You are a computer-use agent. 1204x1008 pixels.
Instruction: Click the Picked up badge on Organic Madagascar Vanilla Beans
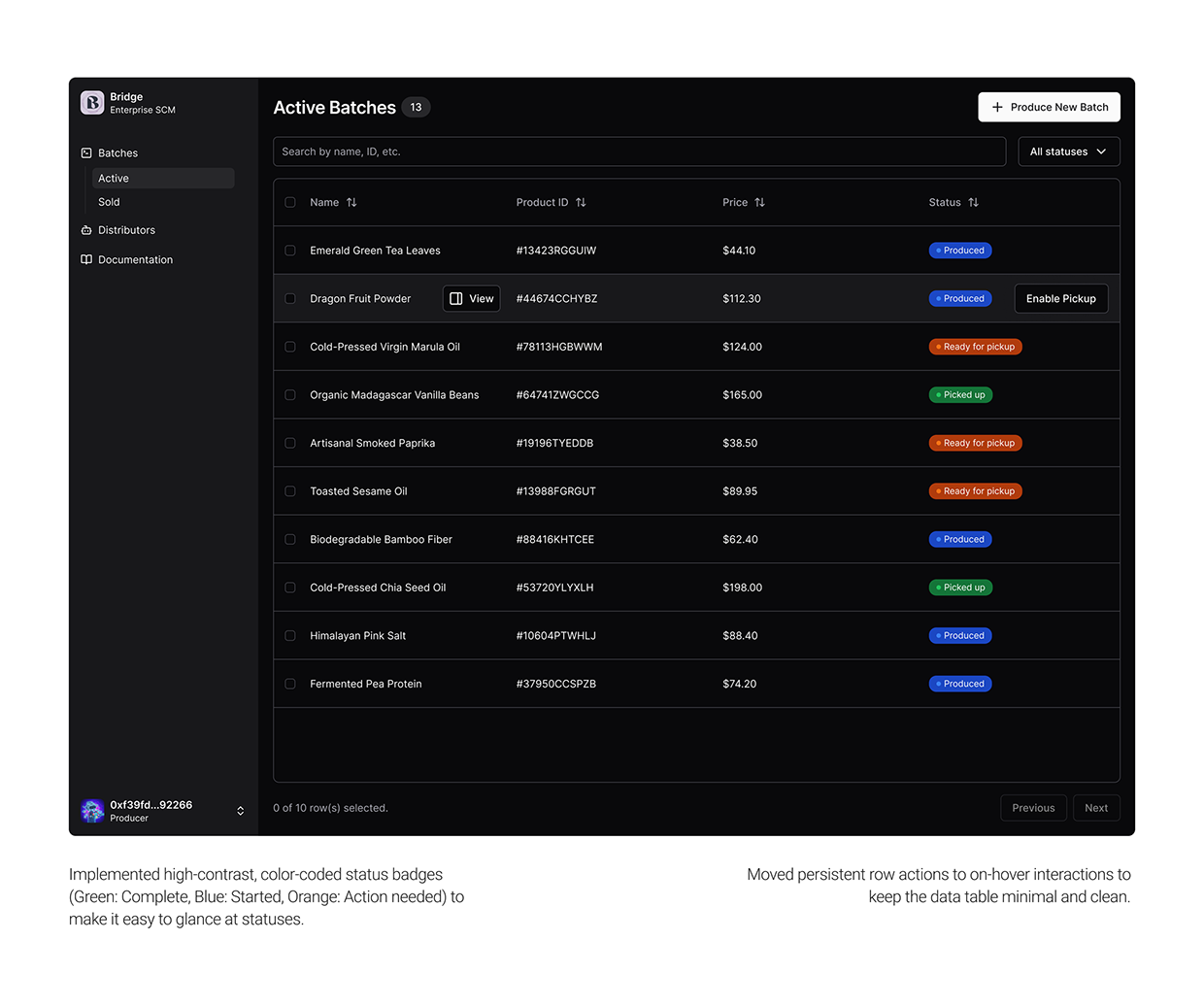pos(960,394)
